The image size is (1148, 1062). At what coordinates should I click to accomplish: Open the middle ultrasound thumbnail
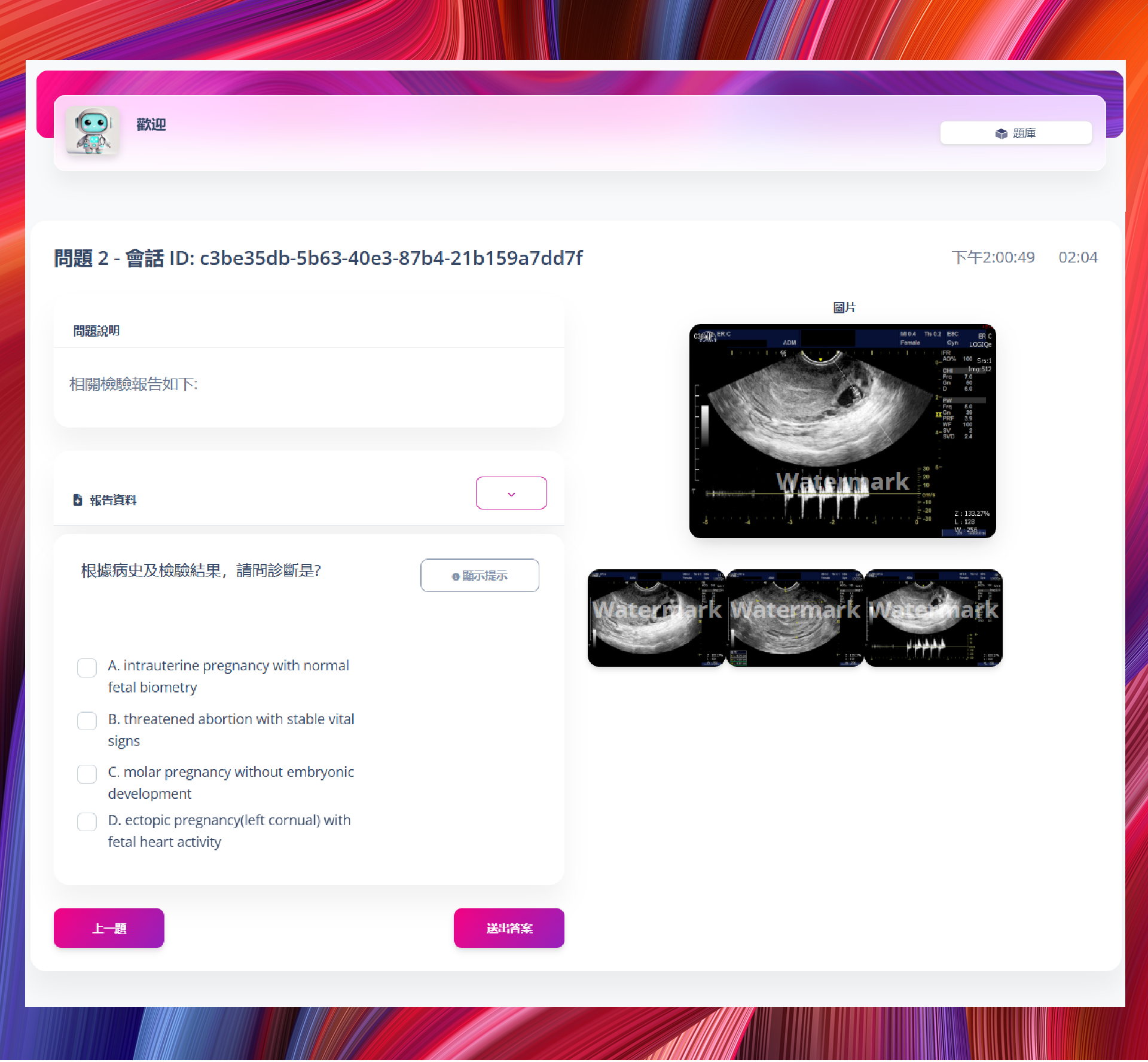[795, 618]
